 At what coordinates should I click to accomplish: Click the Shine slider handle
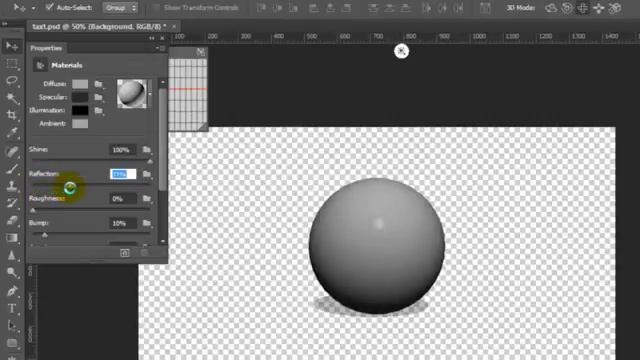coord(150,162)
